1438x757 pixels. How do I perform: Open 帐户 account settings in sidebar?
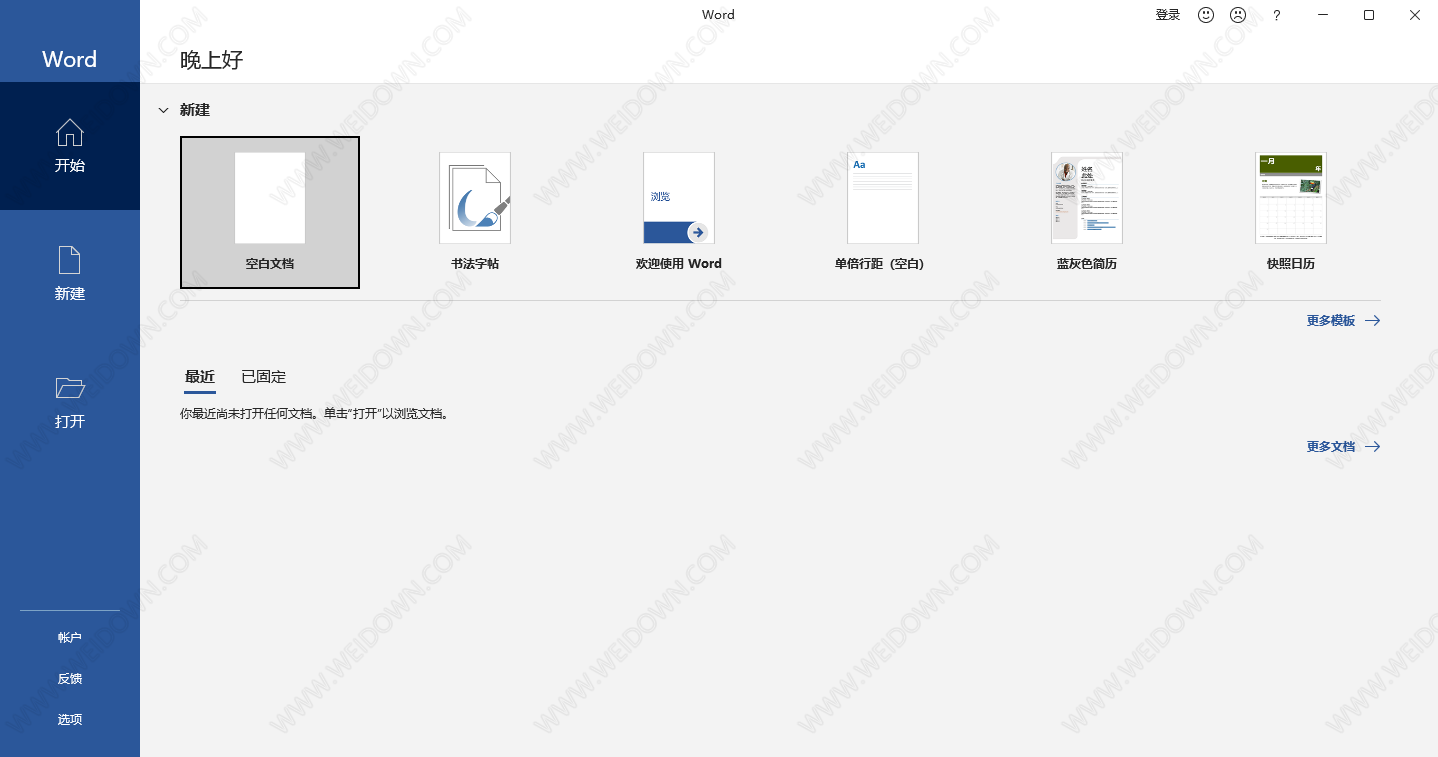[70, 637]
